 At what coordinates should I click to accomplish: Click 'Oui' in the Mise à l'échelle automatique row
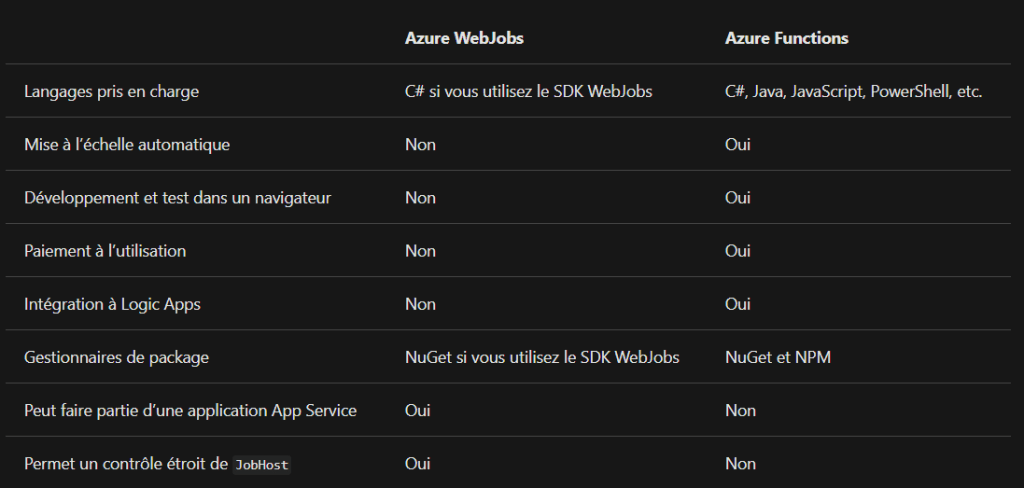[737, 144]
